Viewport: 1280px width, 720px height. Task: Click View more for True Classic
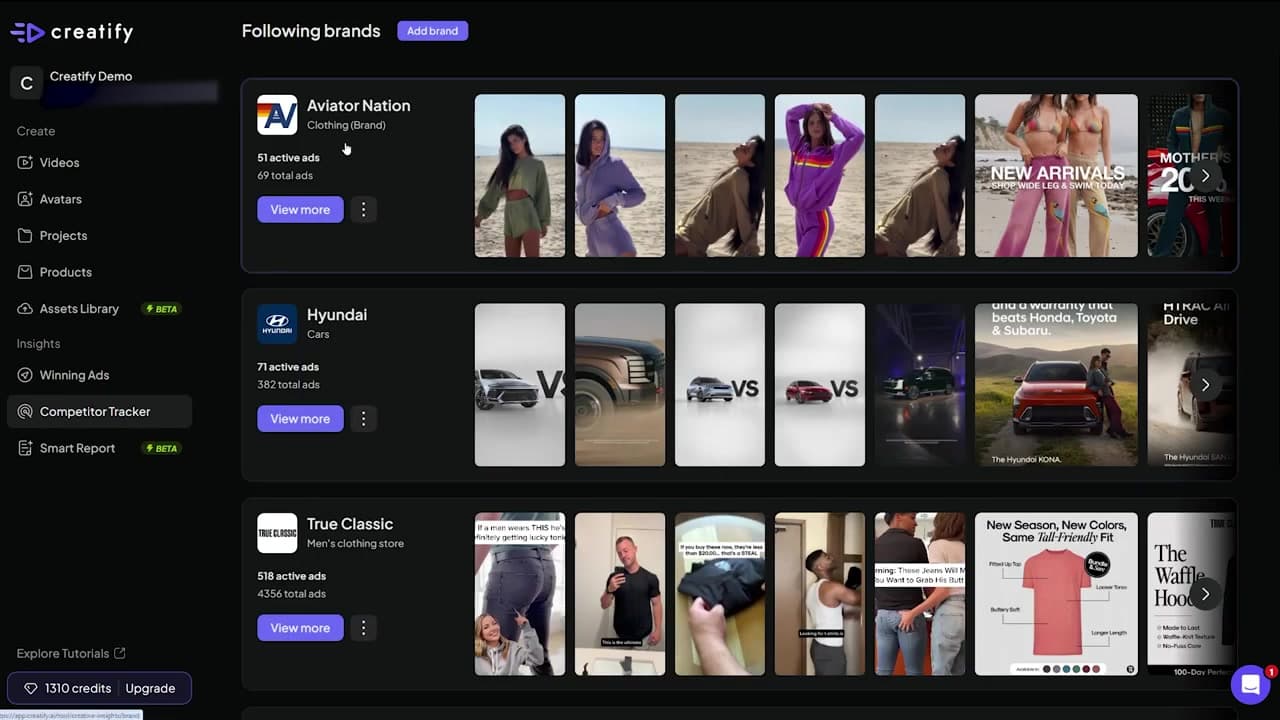[x=300, y=628]
